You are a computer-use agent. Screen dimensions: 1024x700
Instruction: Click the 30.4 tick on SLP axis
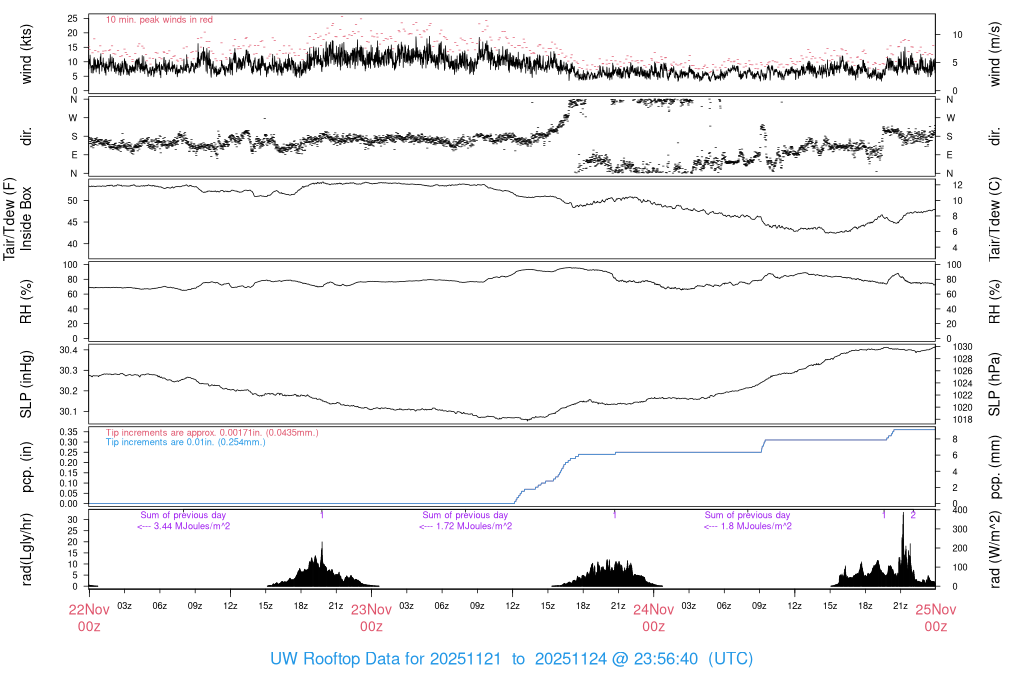[x=68, y=350]
